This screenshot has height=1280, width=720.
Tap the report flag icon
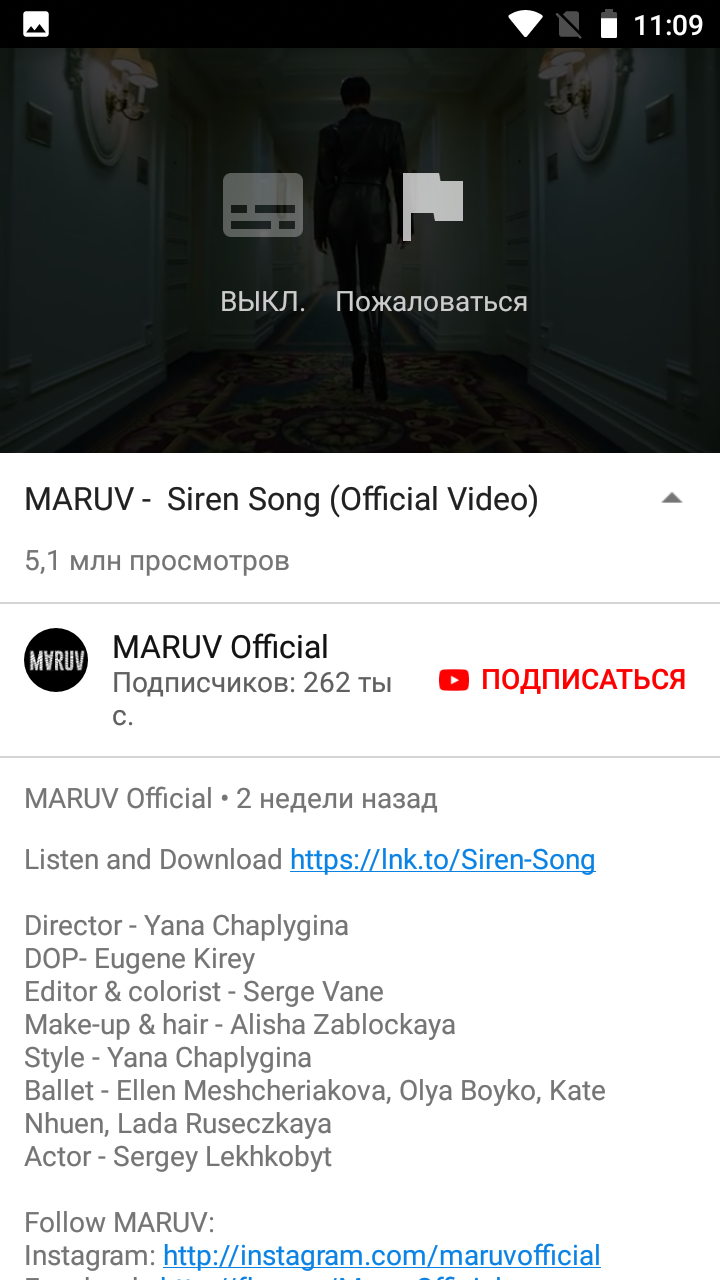[x=432, y=206]
